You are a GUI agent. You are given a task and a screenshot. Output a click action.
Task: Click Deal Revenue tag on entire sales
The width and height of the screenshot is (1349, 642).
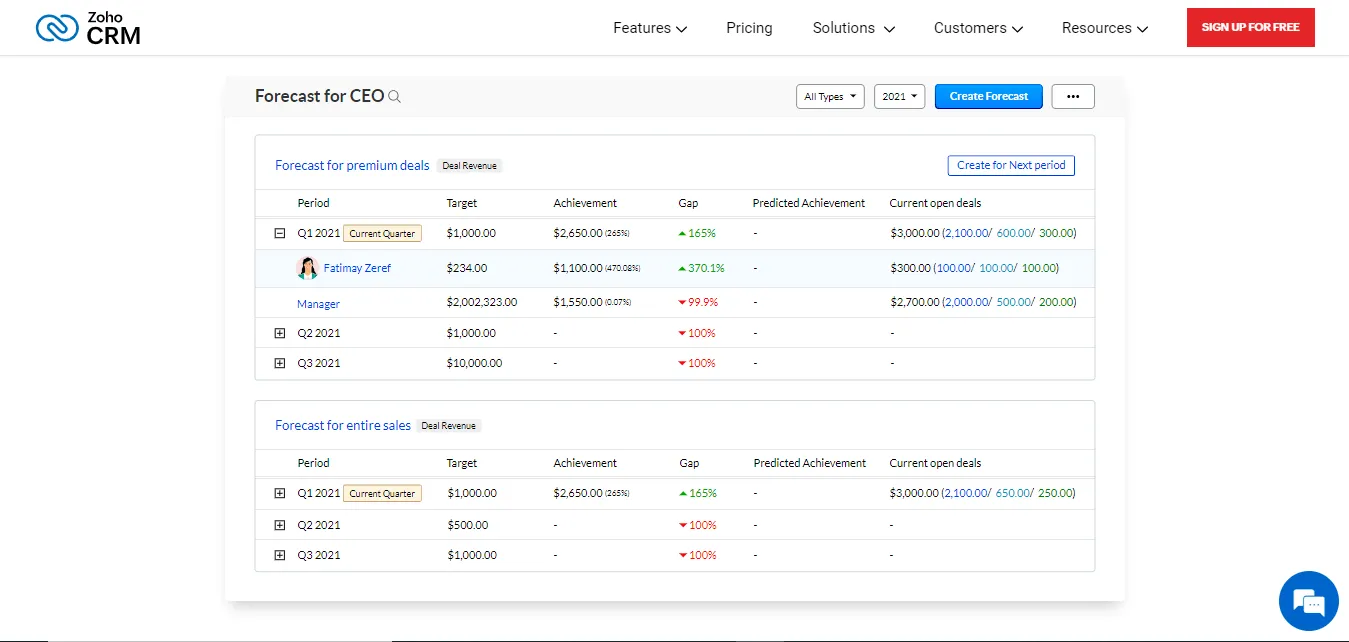(449, 426)
